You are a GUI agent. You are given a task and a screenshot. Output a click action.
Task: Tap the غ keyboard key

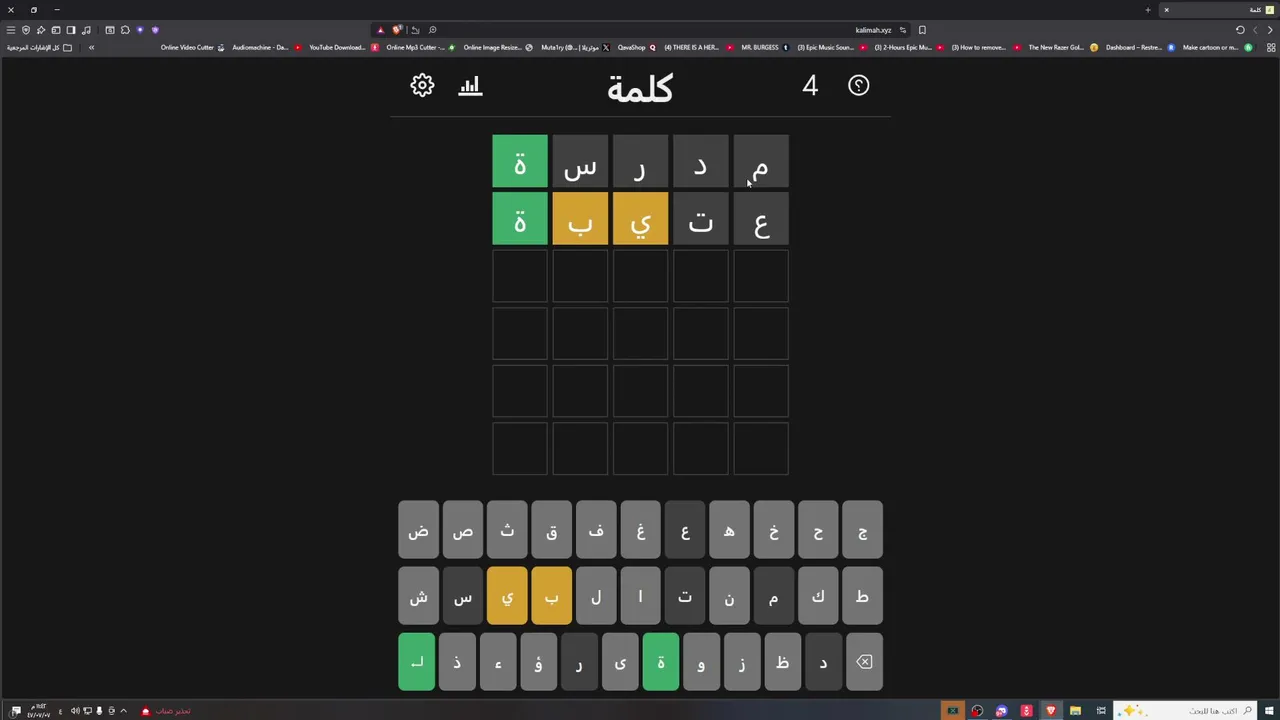click(x=640, y=531)
